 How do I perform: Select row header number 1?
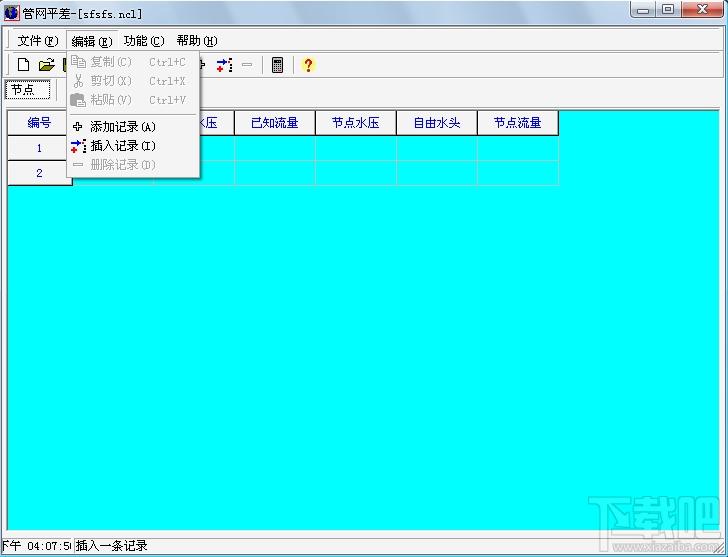[x=39, y=148]
